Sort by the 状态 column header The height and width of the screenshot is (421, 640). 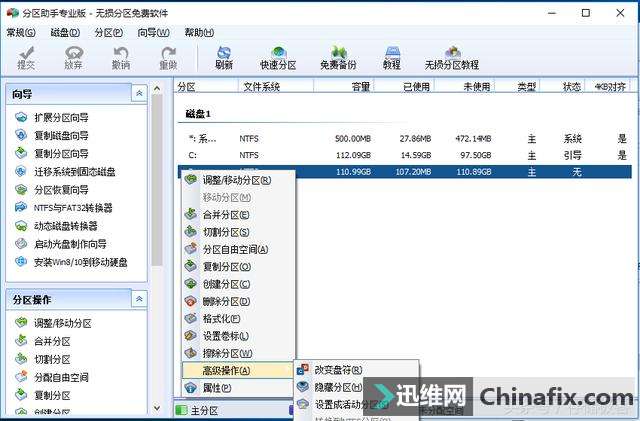pyautogui.click(x=562, y=87)
